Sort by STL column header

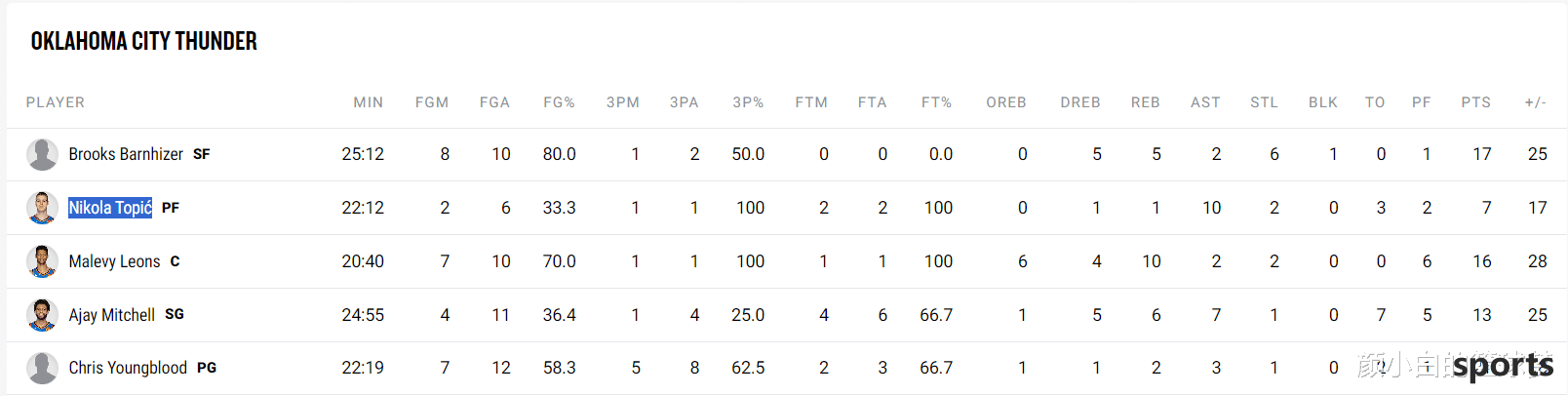[x=1265, y=102]
